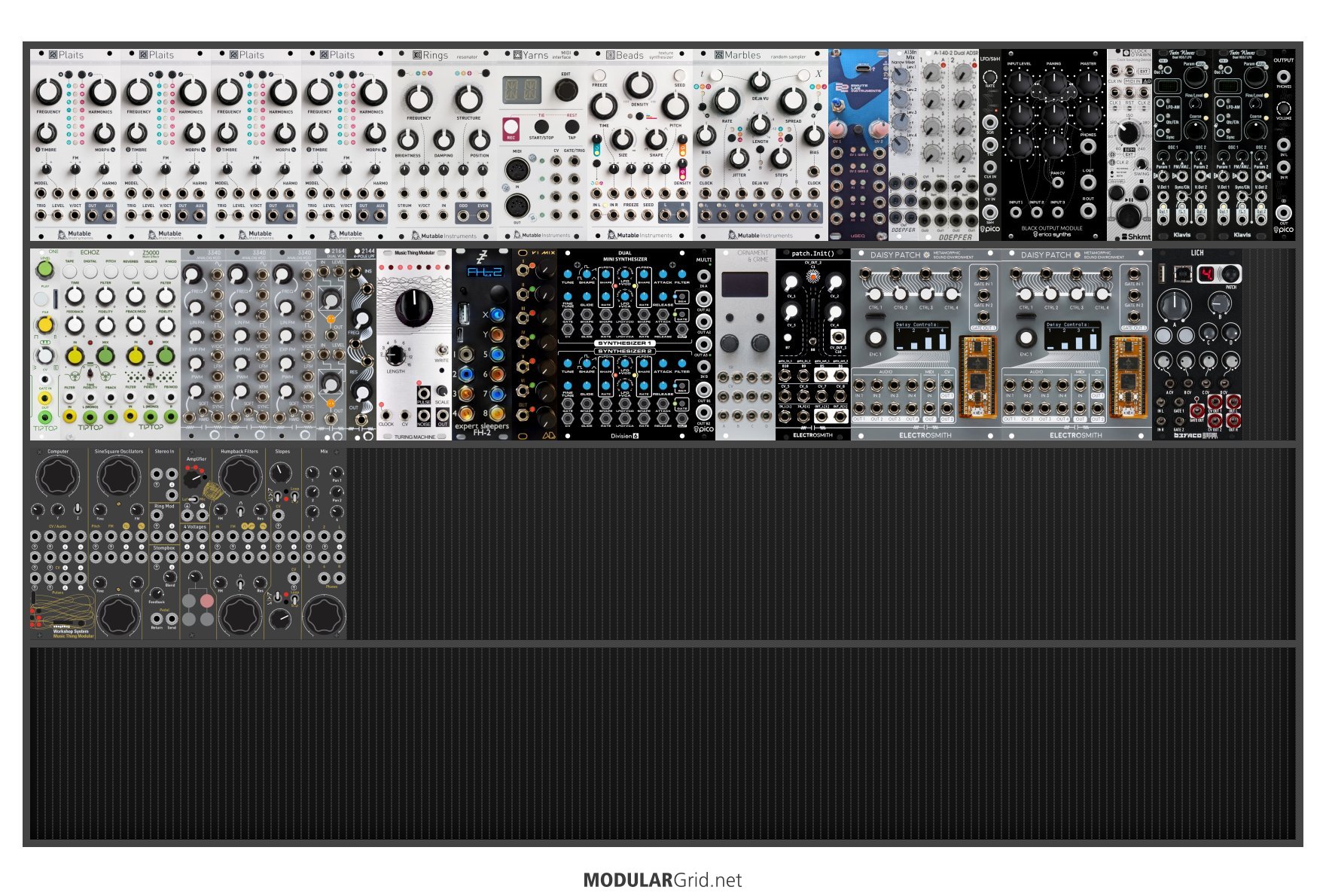Select the pico MULTI module

704,344
